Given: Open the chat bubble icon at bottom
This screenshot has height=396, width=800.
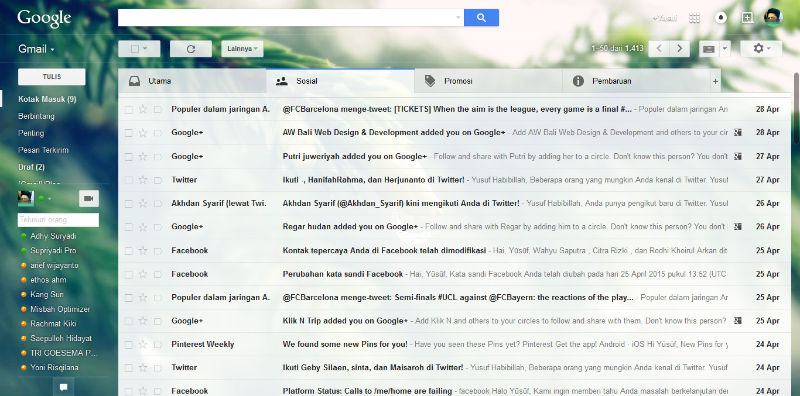Looking at the screenshot, I should coord(64,387).
